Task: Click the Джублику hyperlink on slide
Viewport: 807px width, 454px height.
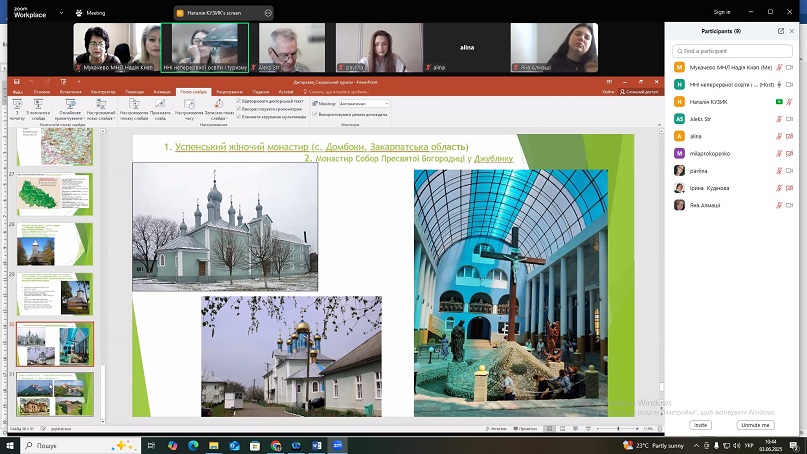Action: click(x=494, y=159)
